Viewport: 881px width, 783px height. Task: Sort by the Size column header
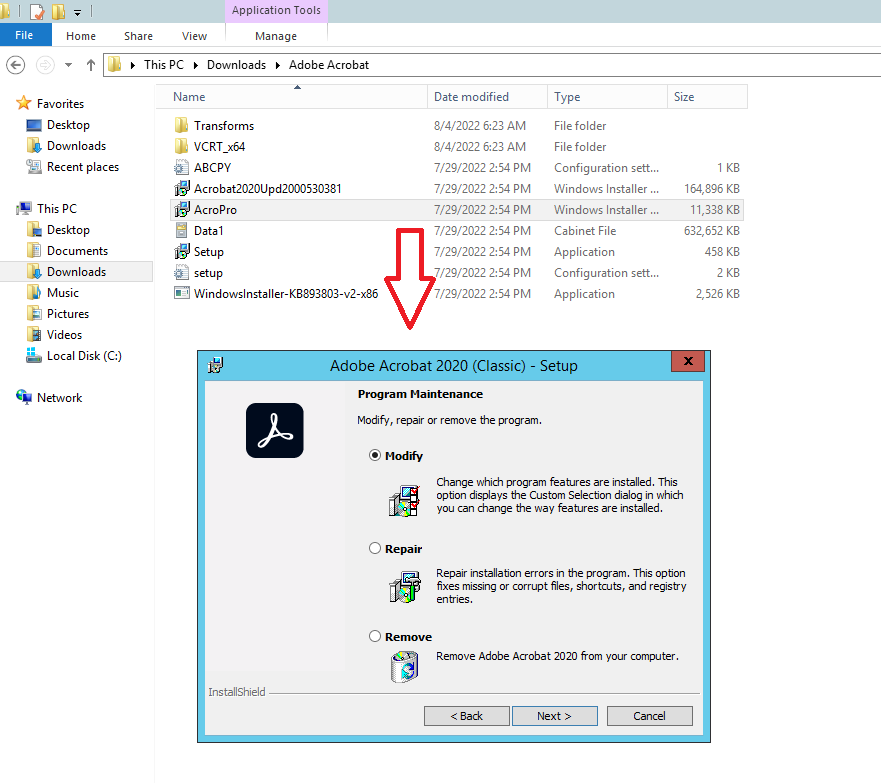click(707, 97)
